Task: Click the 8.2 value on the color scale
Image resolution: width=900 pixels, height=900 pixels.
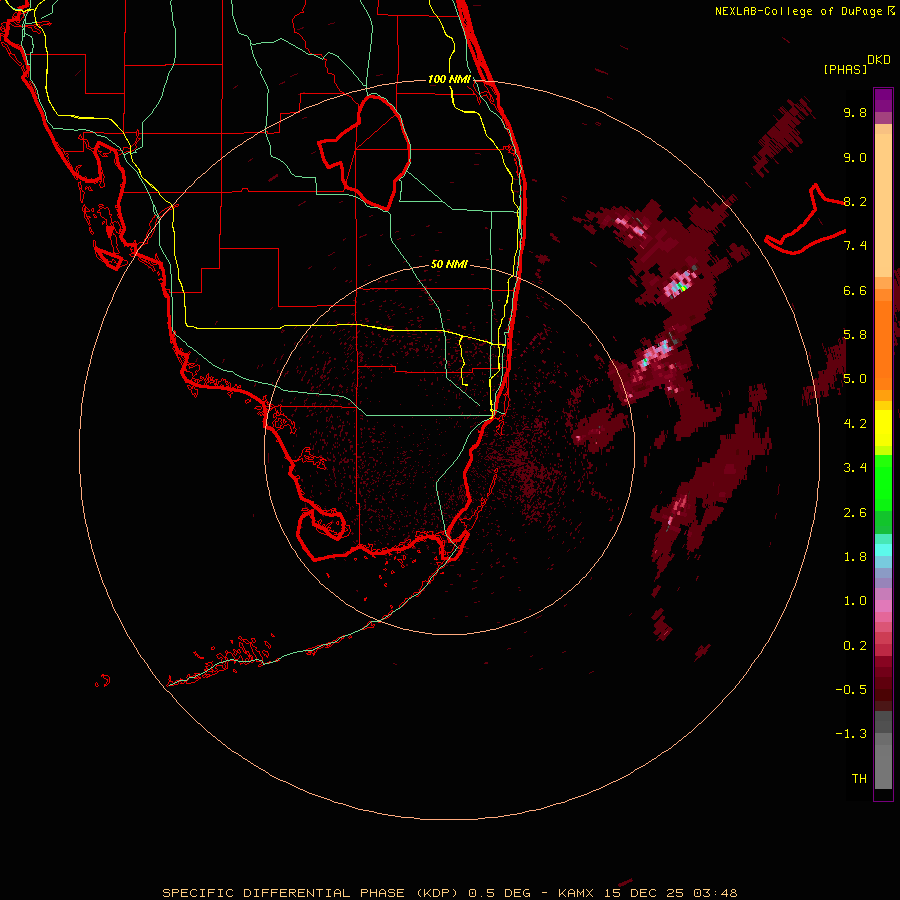Action: coord(855,201)
